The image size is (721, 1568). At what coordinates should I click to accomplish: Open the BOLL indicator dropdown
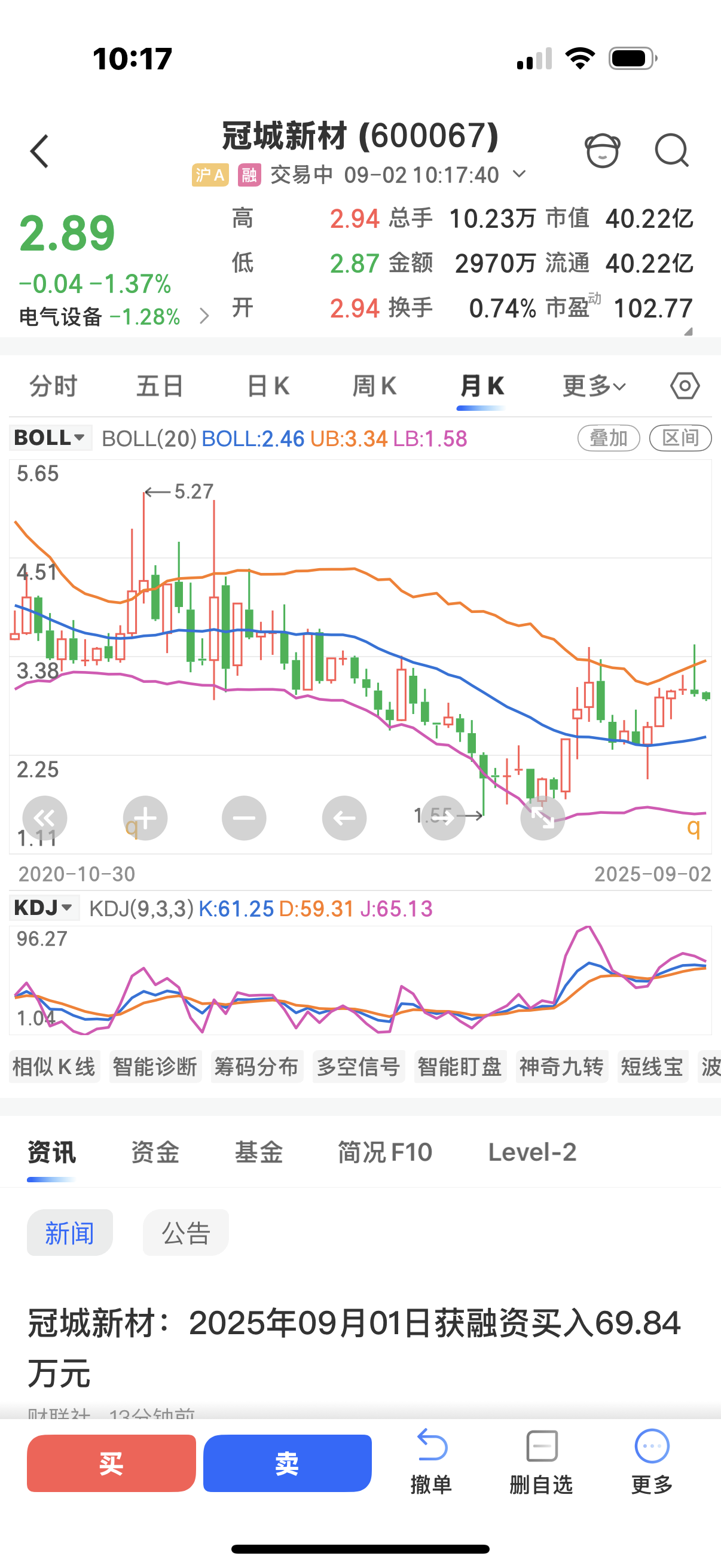point(50,438)
